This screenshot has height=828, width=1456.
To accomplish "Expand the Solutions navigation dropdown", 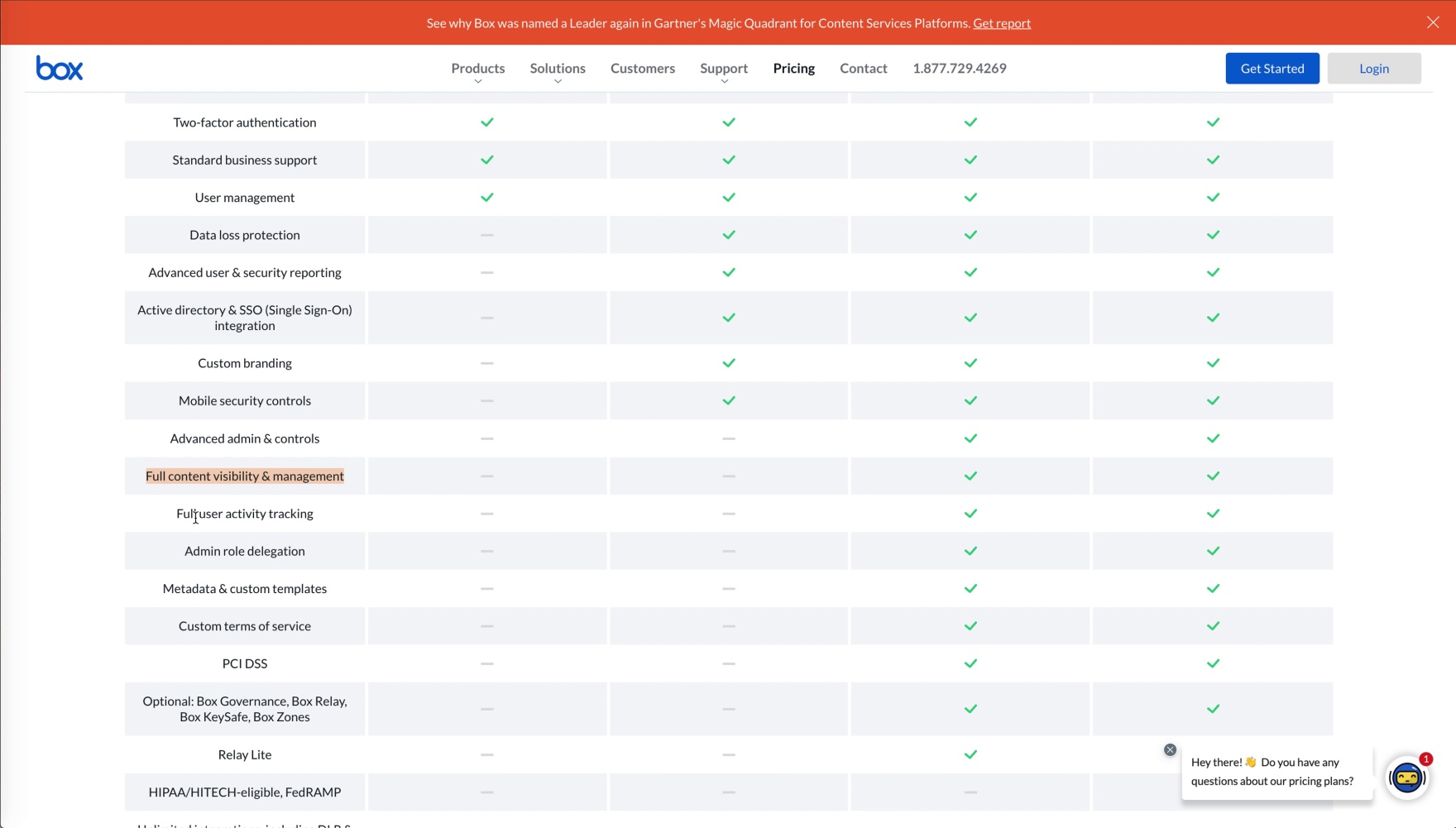I will click(557, 68).
